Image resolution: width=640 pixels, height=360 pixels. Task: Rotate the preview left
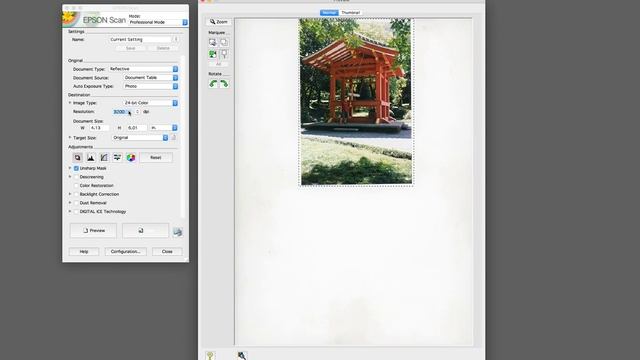[213, 84]
